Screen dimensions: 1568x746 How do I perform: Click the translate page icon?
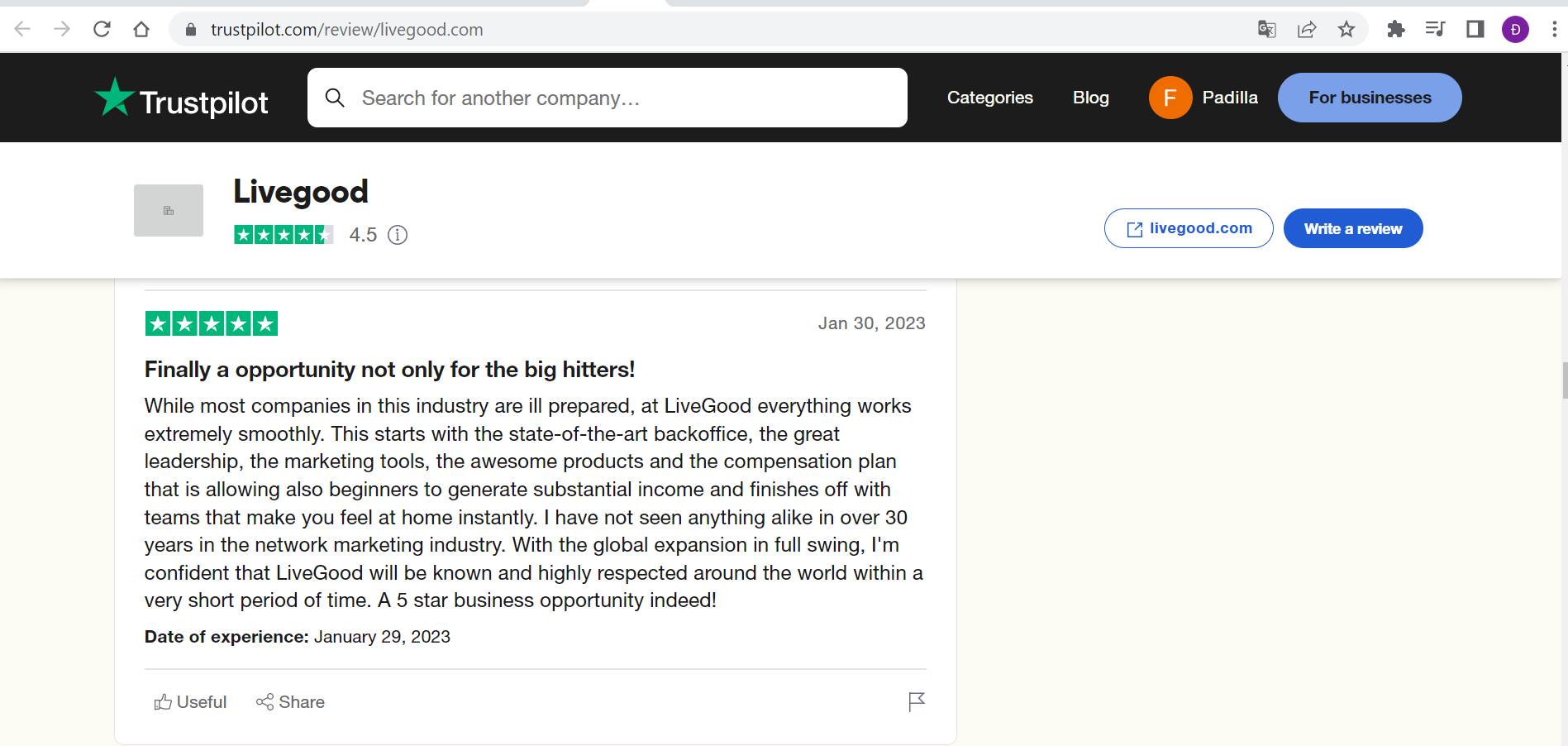coord(1267,30)
